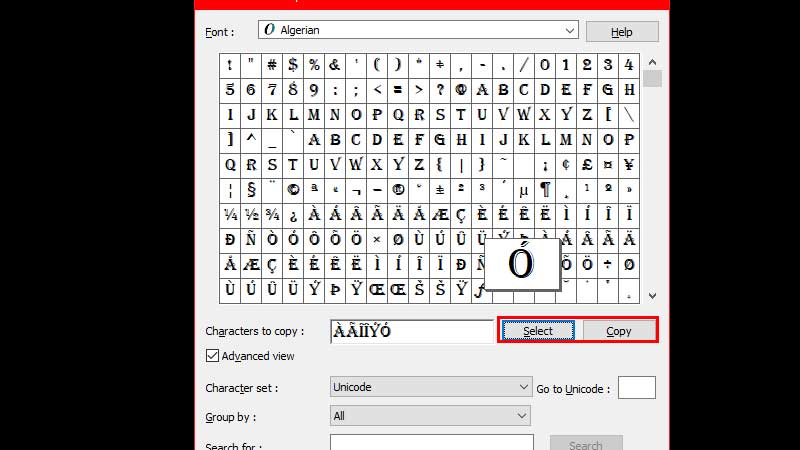Select the pilcrow ¶ paragraph symbol
The height and width of the screenshot is (450, 800).
click(545, 190)
